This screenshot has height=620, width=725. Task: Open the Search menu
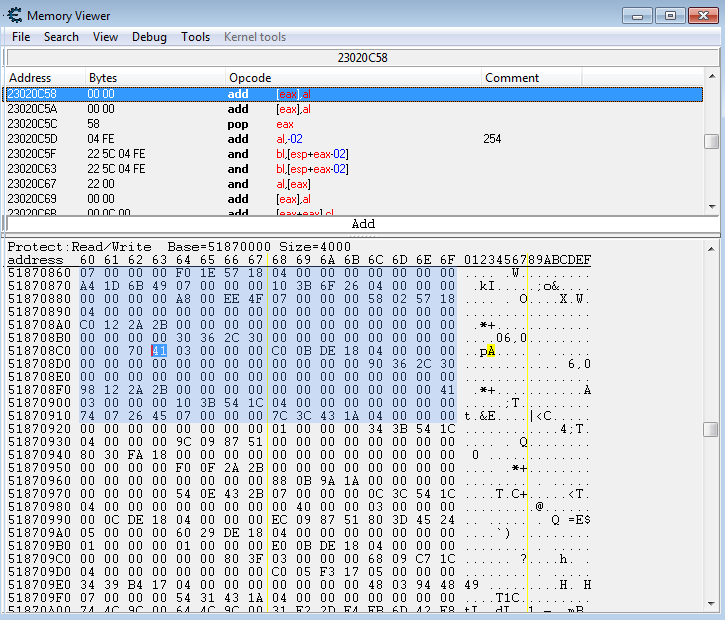61,37
